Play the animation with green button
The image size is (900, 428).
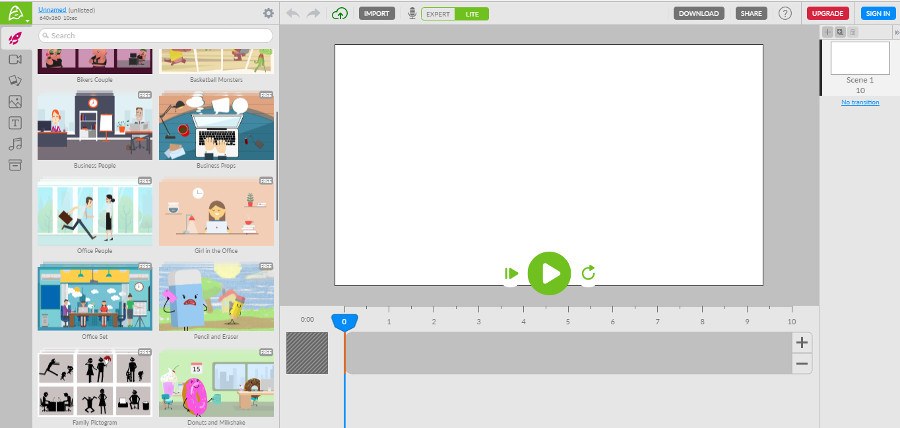[549, 273]
